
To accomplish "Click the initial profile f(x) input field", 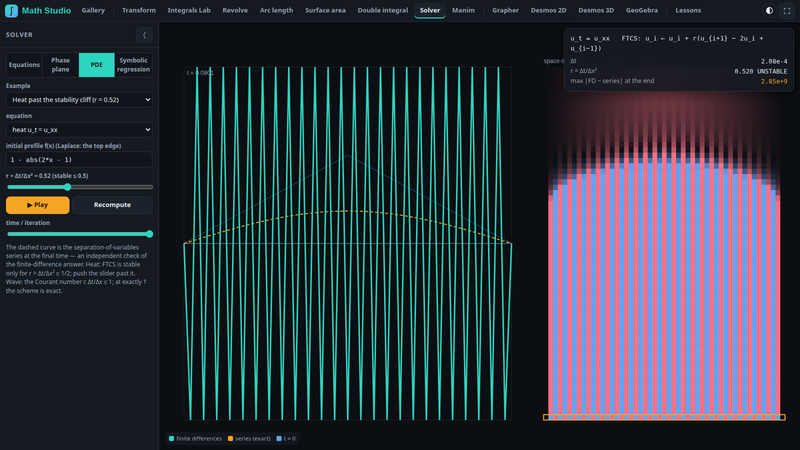I will pos(79,160).
